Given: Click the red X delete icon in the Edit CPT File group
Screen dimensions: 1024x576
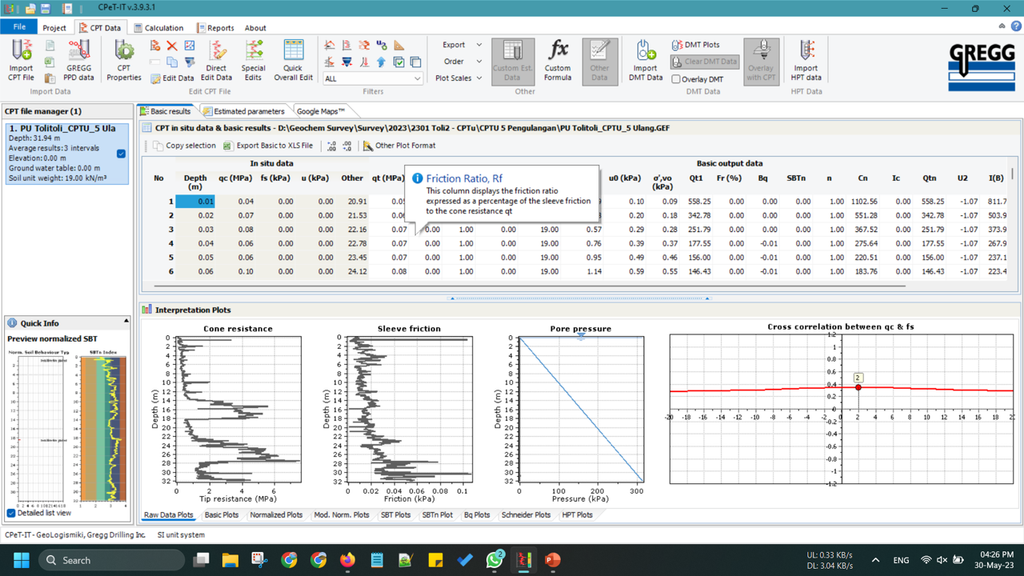Looking at the screenshot, I should click(172, 46).
